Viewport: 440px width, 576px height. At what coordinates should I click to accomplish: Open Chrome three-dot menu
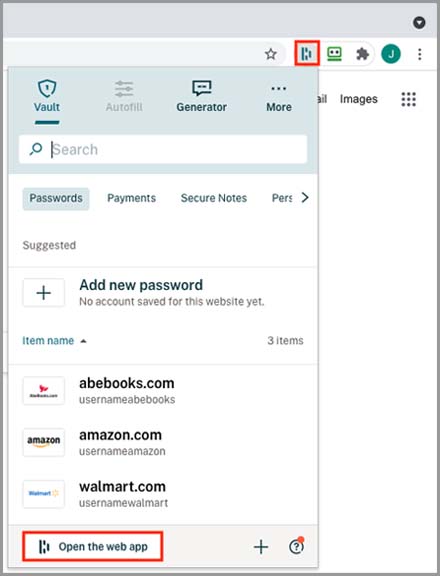(419, 54)
